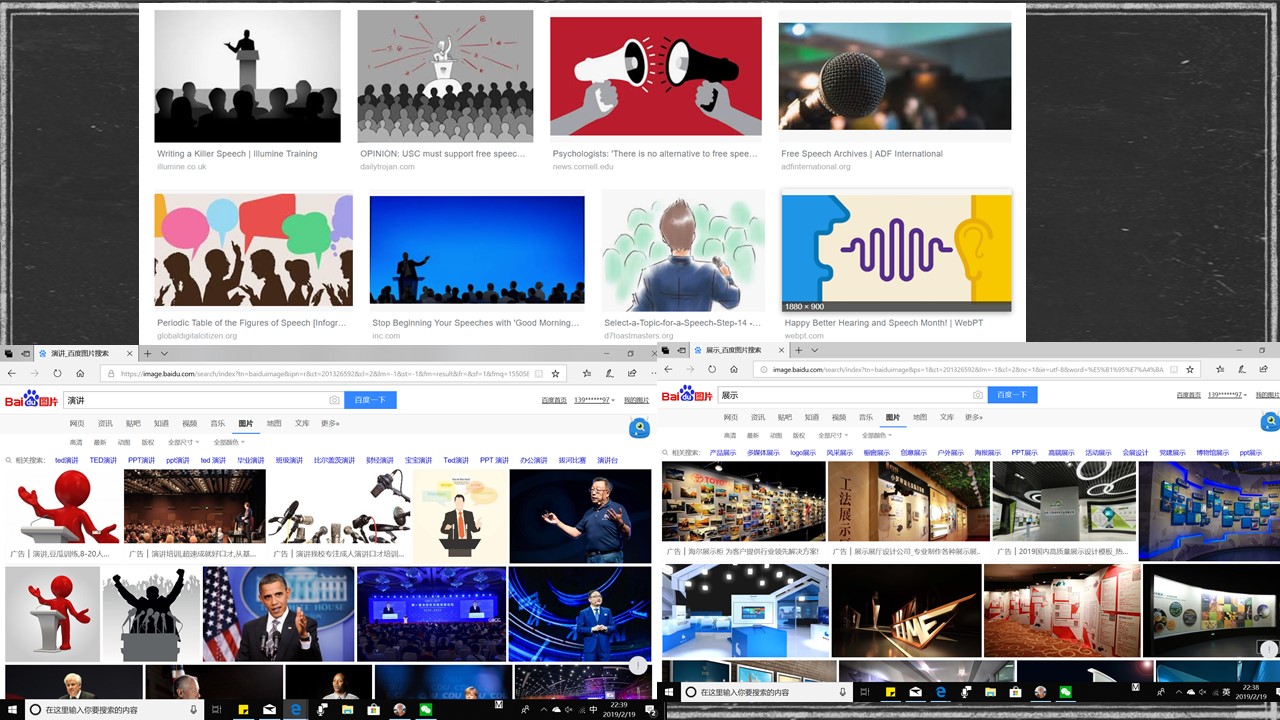Open tab list chevron in 演讲 browser

click(164, 353)
